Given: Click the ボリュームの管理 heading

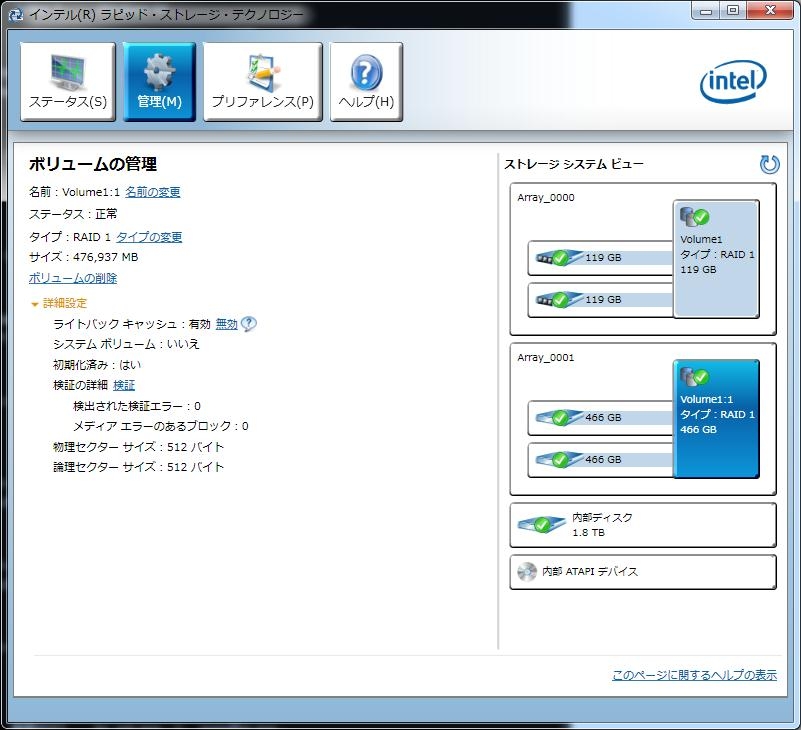Looking at the screenshot, I should coord(93,164).
